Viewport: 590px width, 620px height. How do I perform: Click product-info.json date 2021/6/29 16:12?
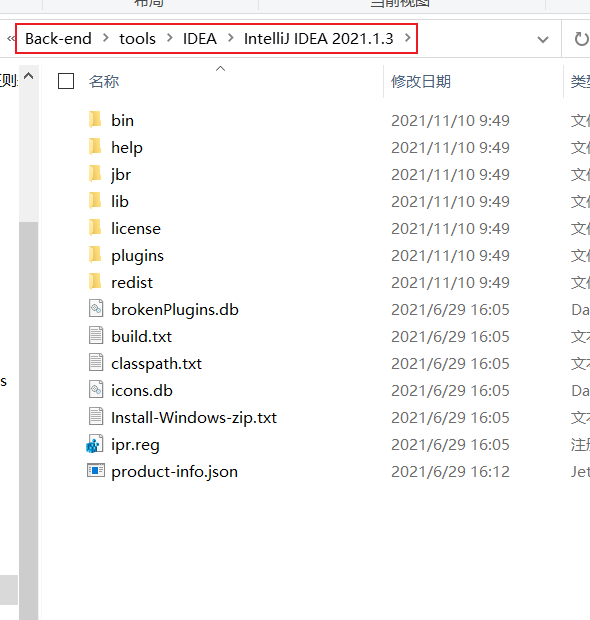[450, 471]
